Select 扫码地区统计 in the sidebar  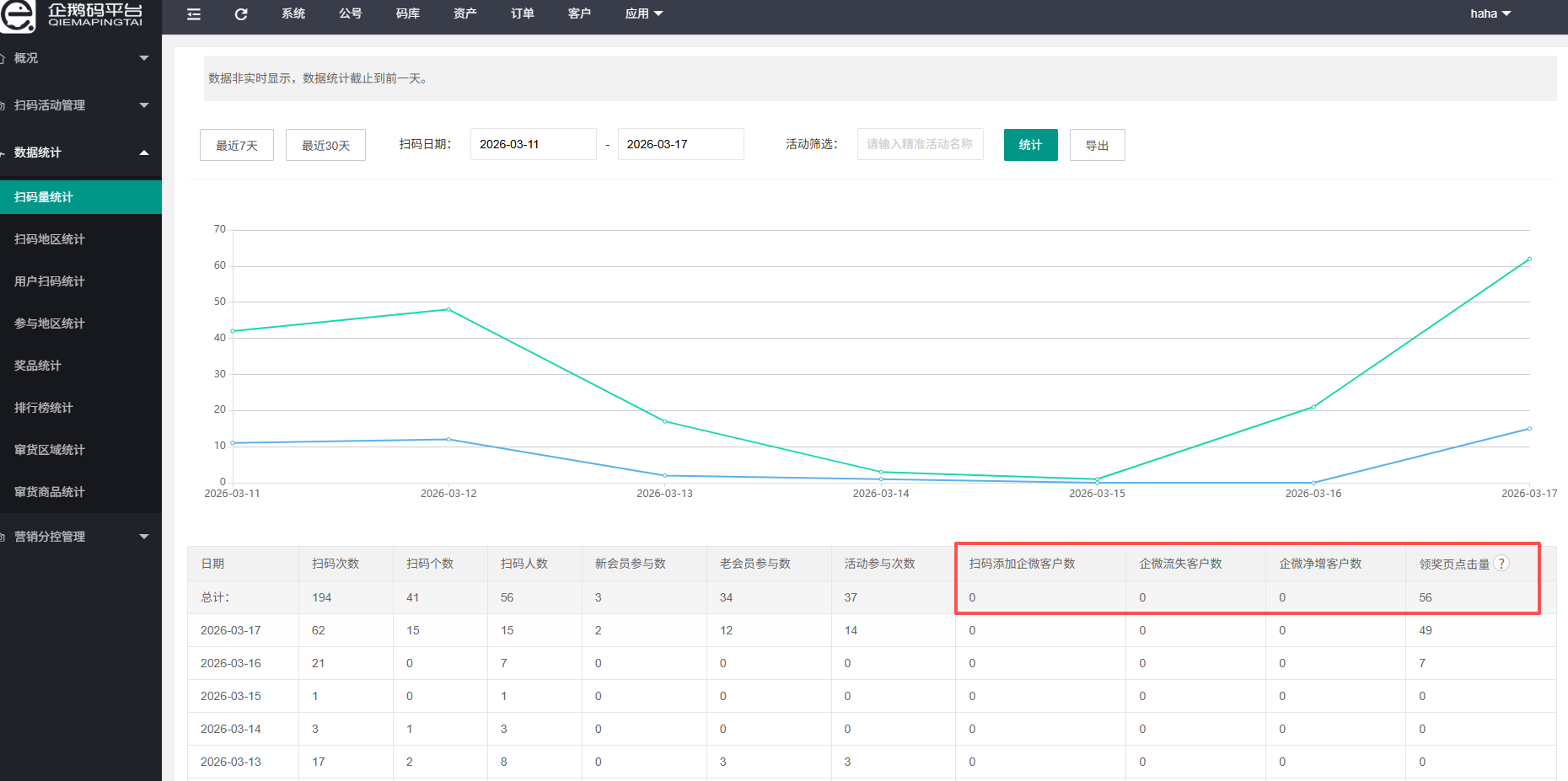point(50,239)
